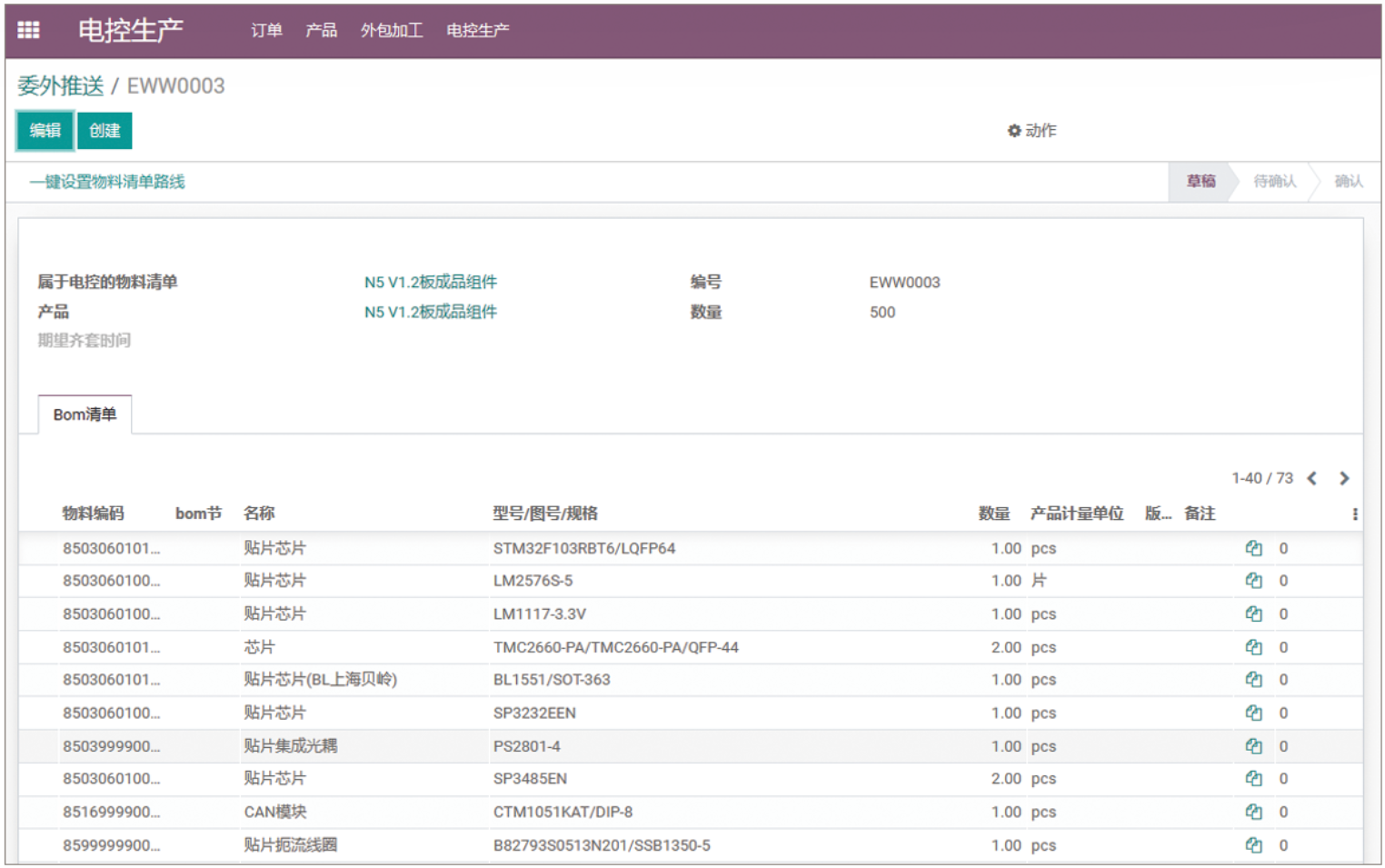Navigate to 委外推送 breadcrumb
The image size is (1385, 868).
point(61,86)
